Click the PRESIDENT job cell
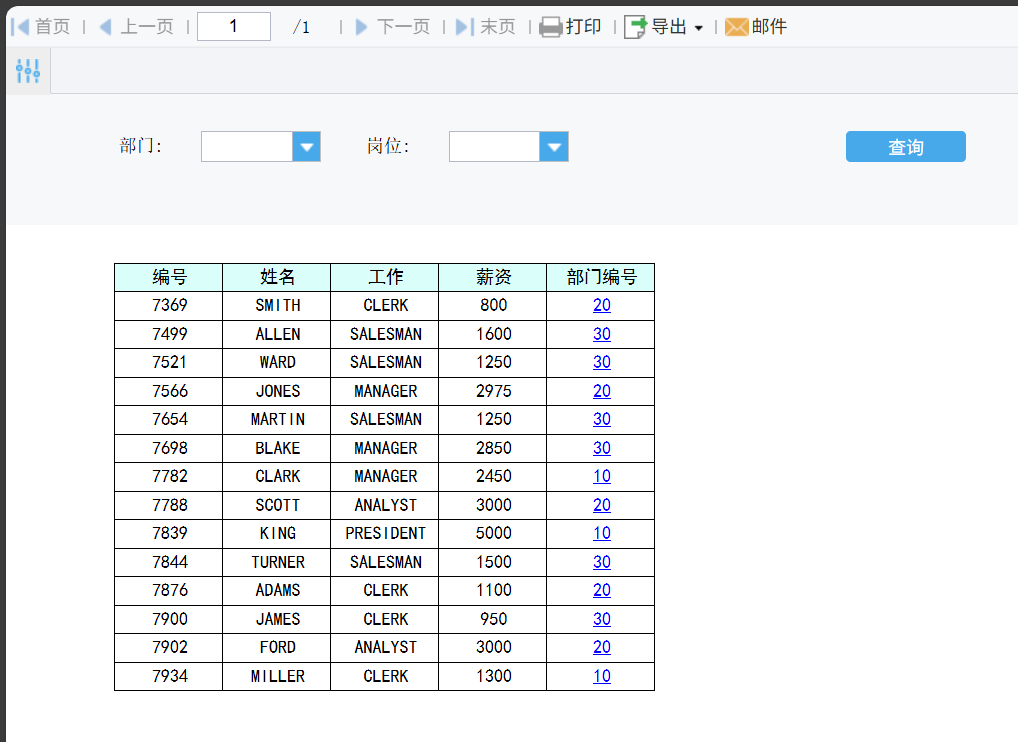The height and width of the screenshot is (742, 1018). 385,533
